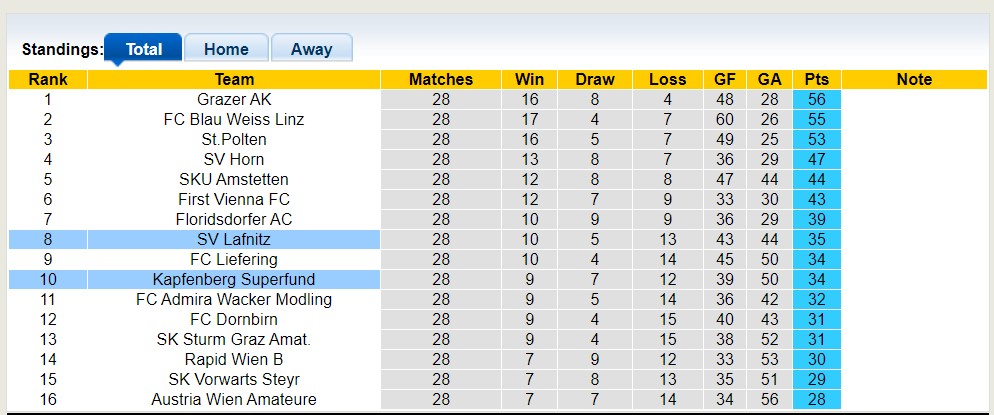Click the Matches column header
Image resolution: width=994 pixels, height=415 pixels.
click(x=441, y=79)
